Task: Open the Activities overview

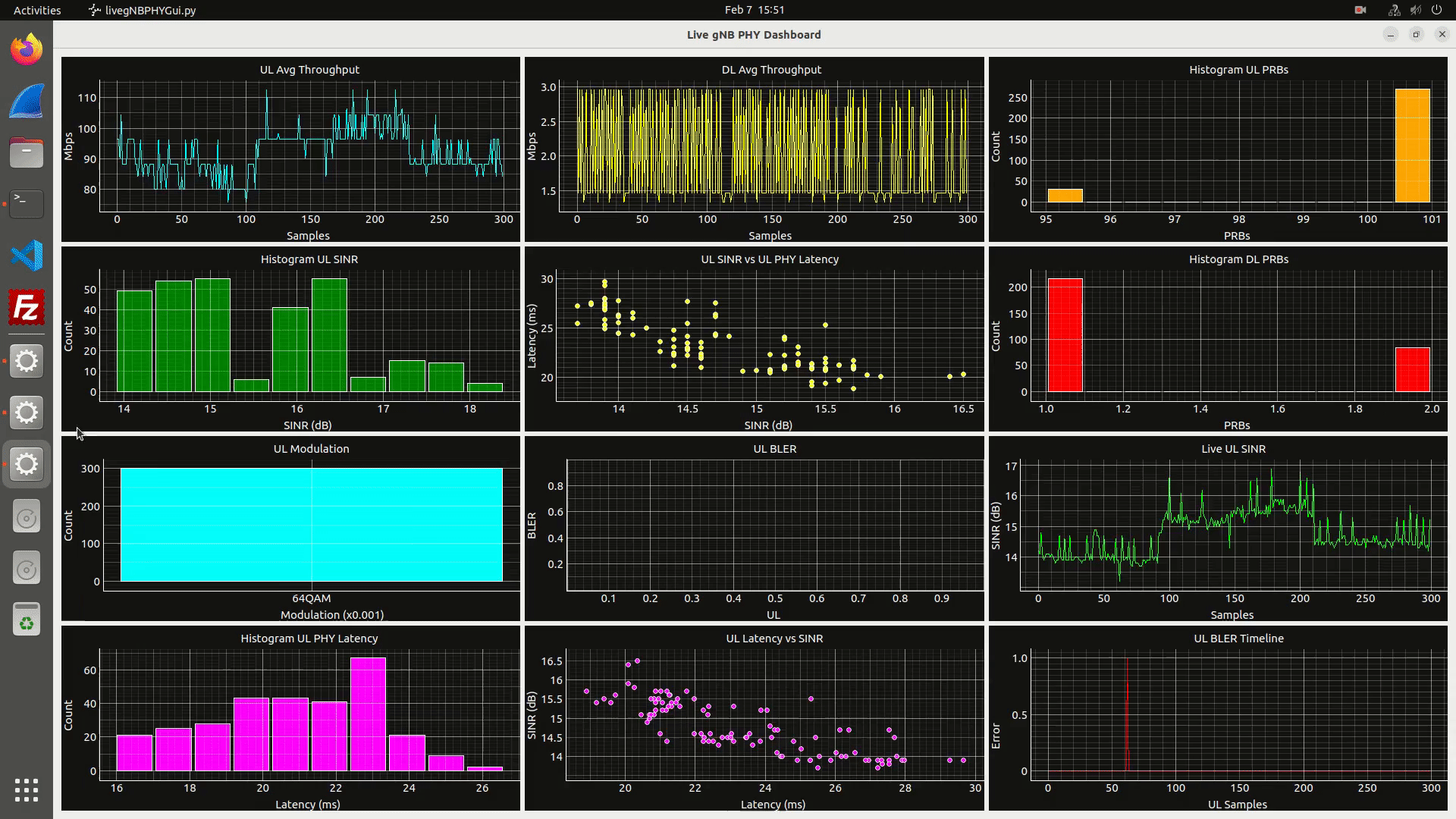Action: 37,11
